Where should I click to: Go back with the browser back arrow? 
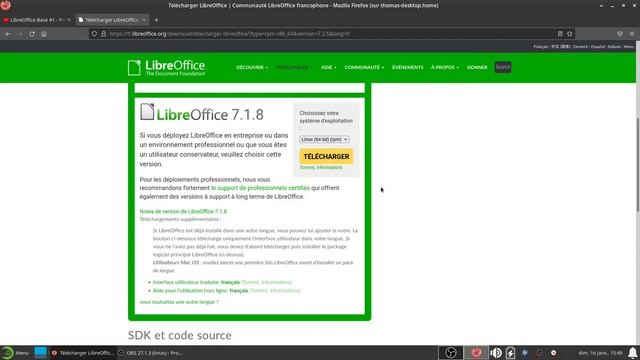8,34
